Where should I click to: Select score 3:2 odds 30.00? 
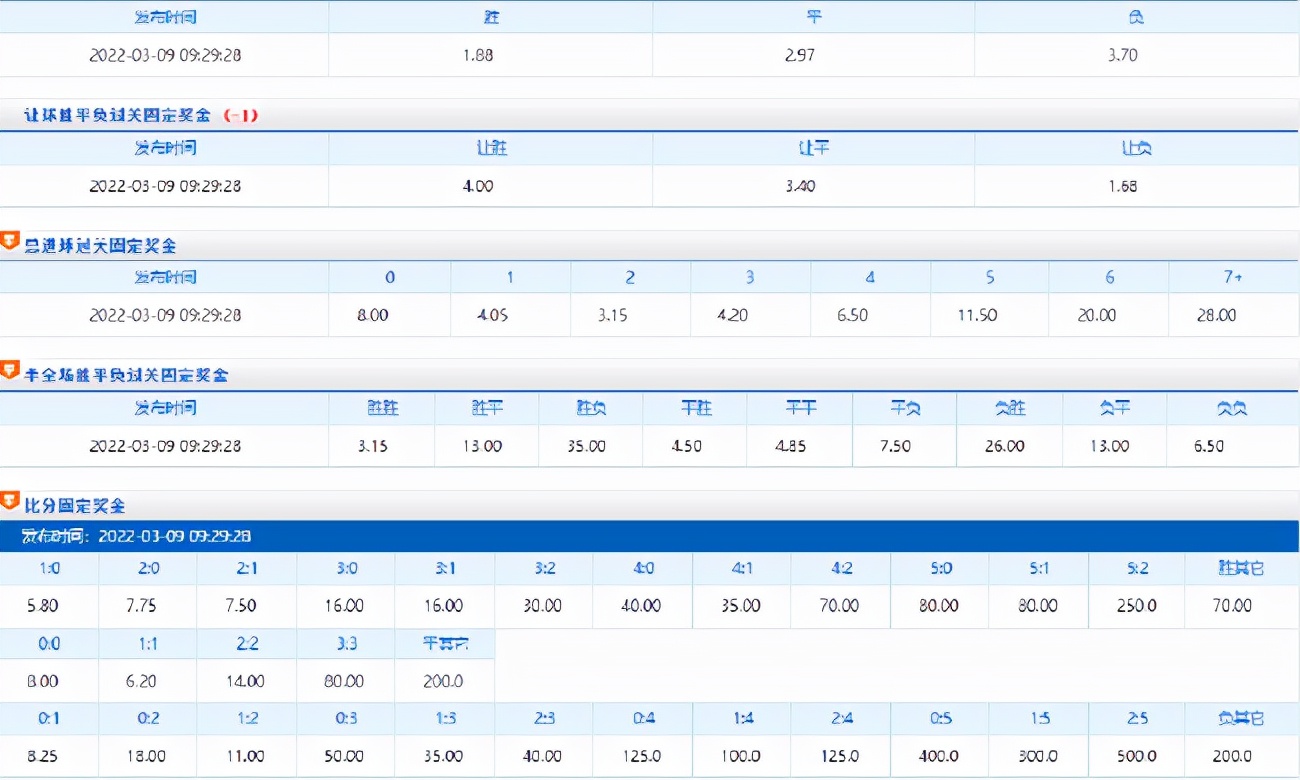pyautogui.click(x=541, y=606)
